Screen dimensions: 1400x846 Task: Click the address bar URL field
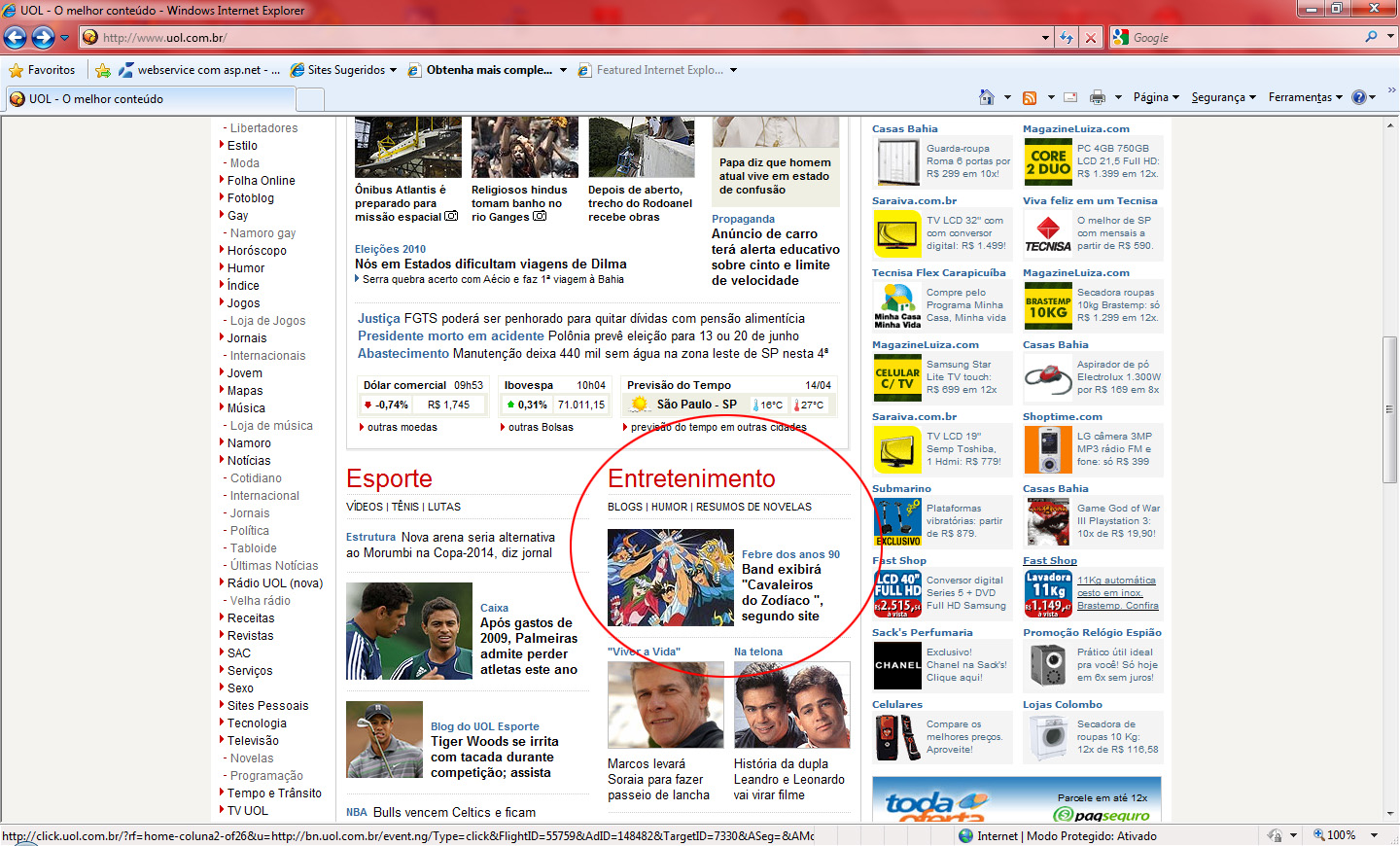(x=559, y=38)
